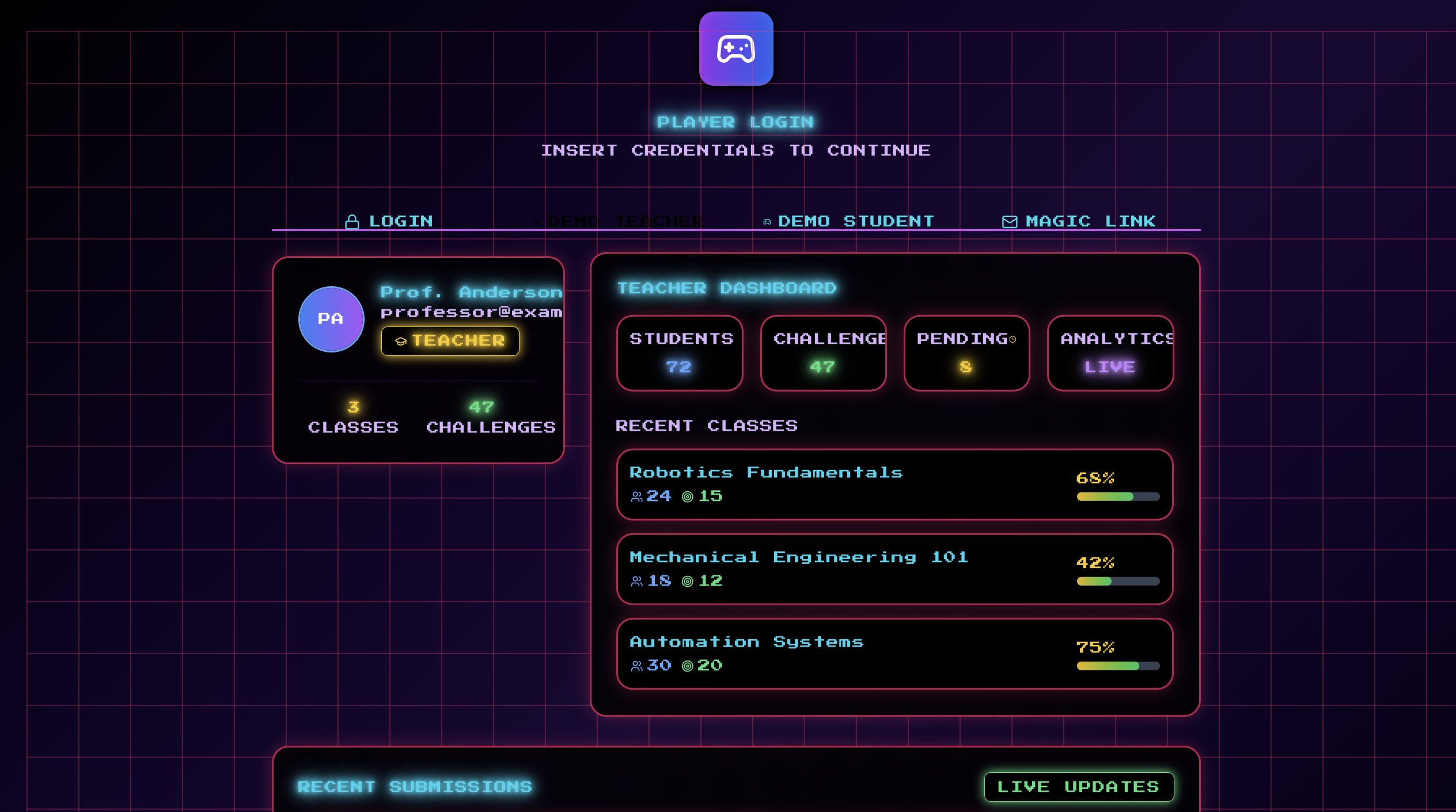Image resolution: width=1456 pixels, height=812 pixels.
Task: Switch to the Login tab
Action: click(x=389, y=221)
